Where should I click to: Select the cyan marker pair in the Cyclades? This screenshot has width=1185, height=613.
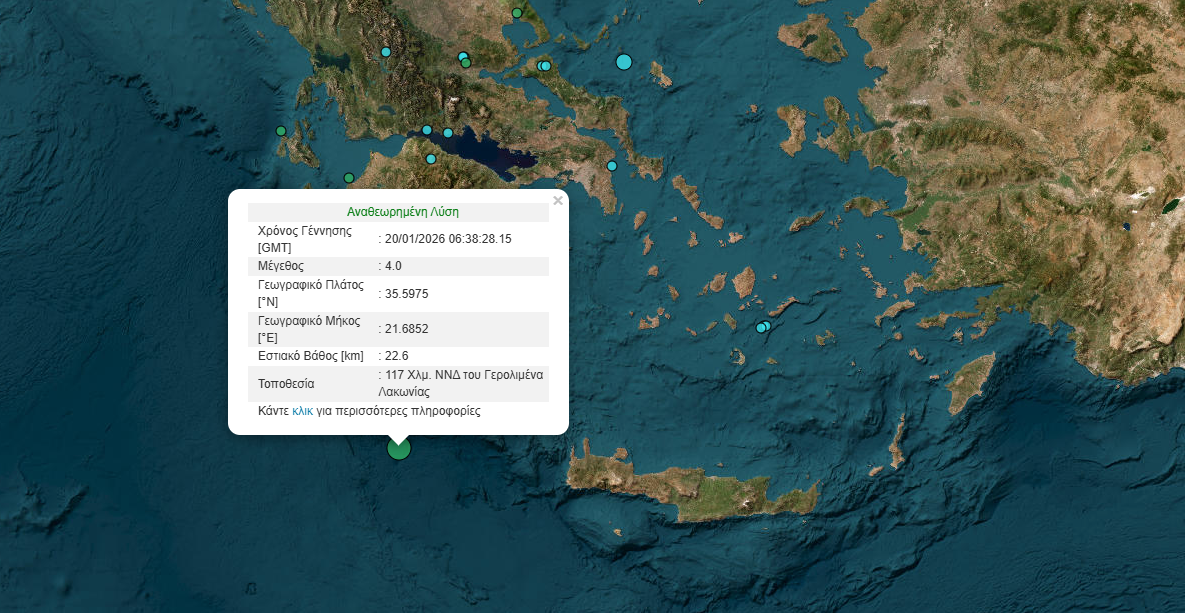click(x=763, y=327)
